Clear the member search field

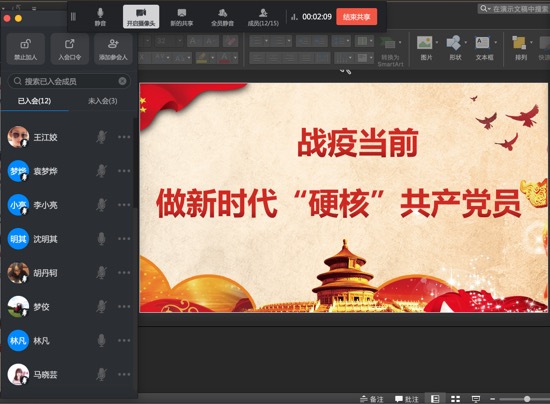click(122, 81)
